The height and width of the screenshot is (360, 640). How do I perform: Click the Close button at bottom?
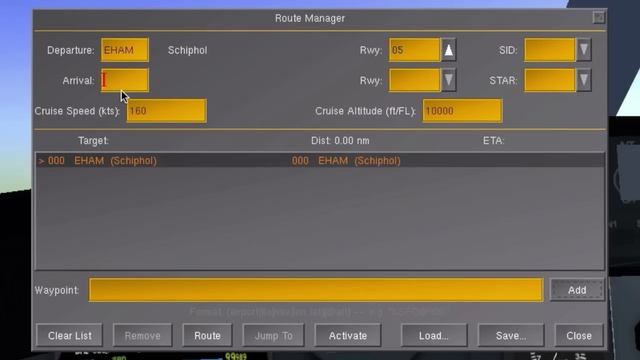point(579,336)
